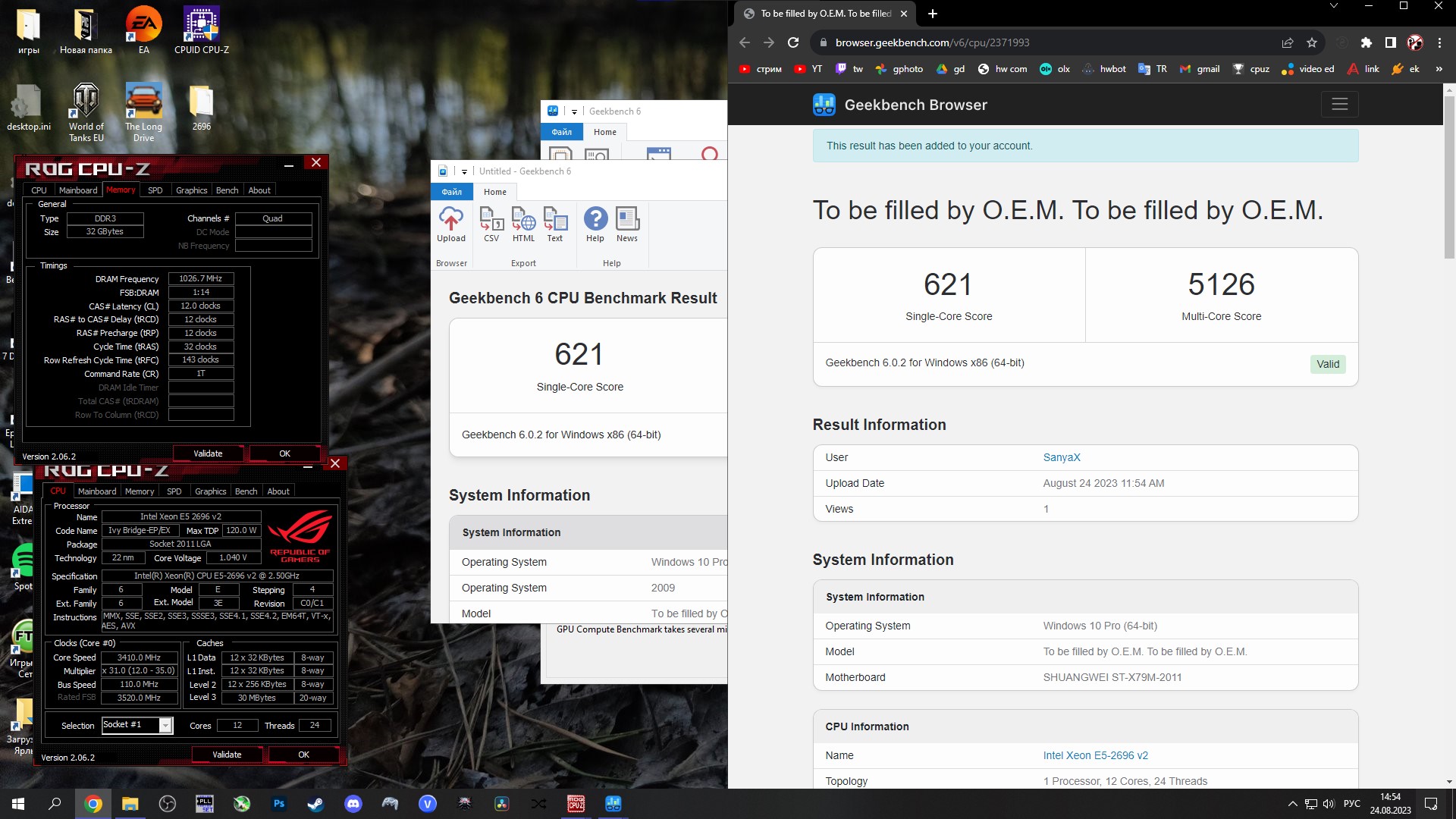This screenshot has height=819, width=1456.
Task: Open World of Tanks EU shortcut
Action: point(86,113)
